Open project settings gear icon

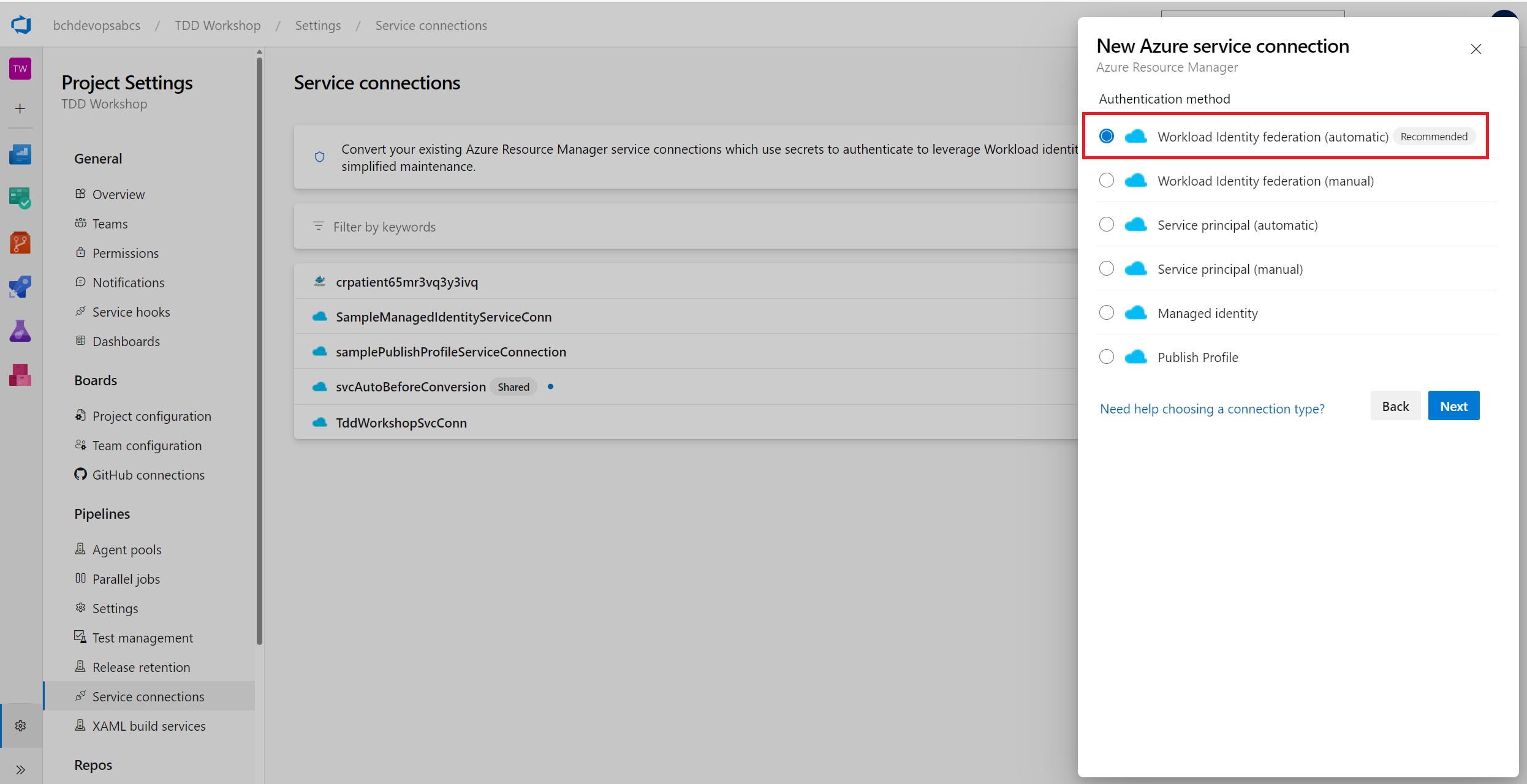[x=20, y=726]
